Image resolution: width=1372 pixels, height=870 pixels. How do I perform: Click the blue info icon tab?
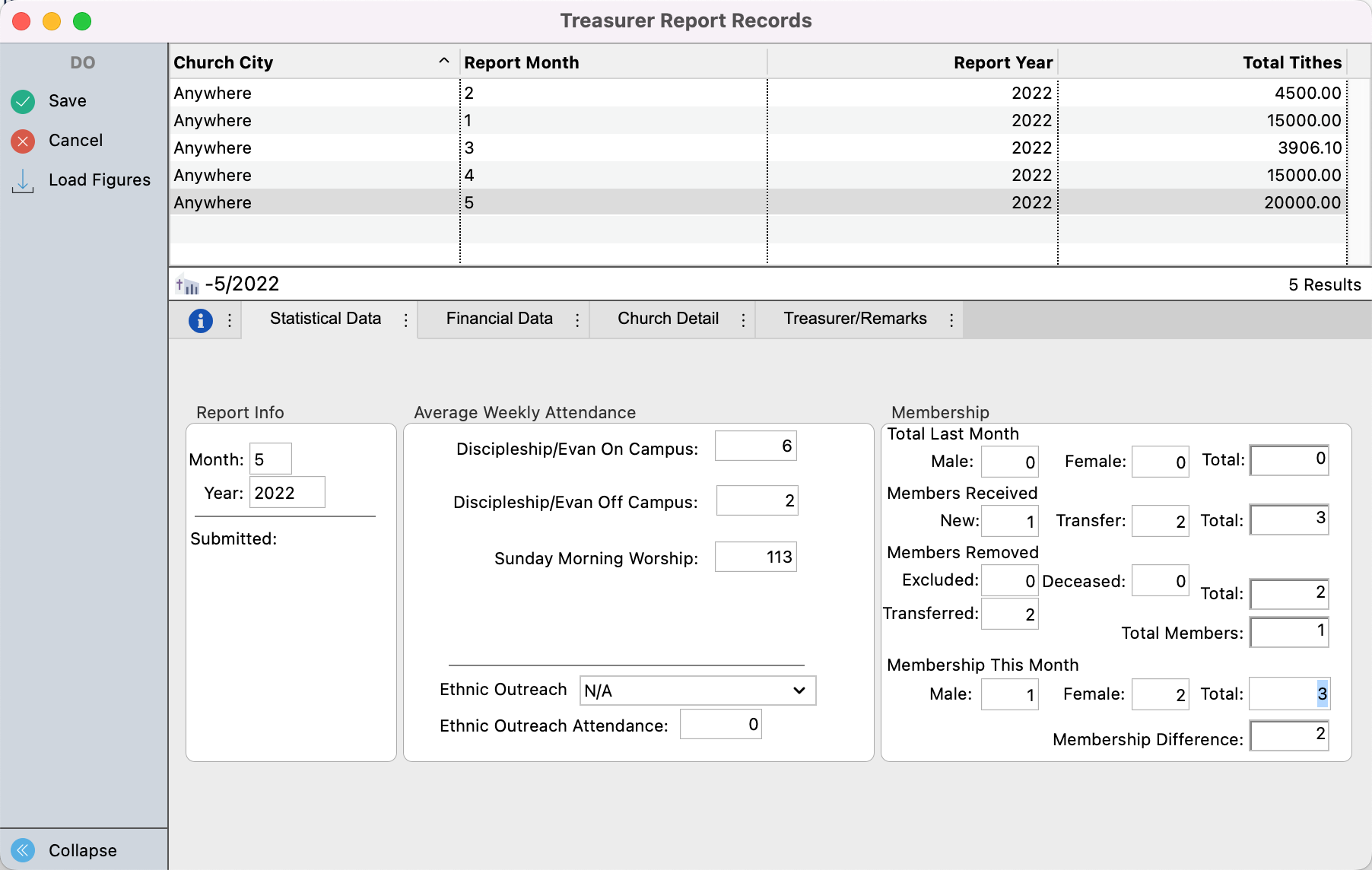pos(200,320)
